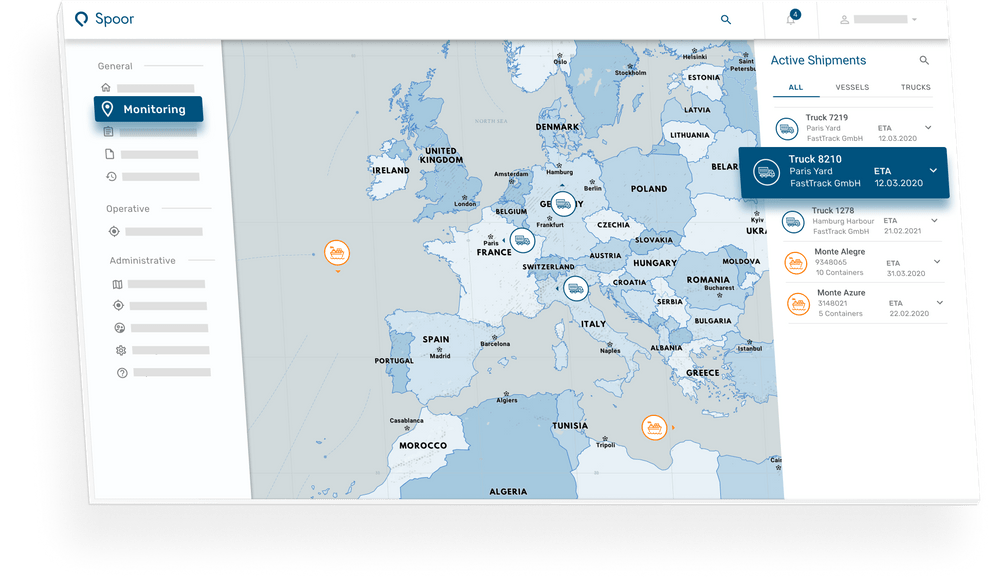Click the Operative section label
1000x581 pixels.
[x=128, y=209]
